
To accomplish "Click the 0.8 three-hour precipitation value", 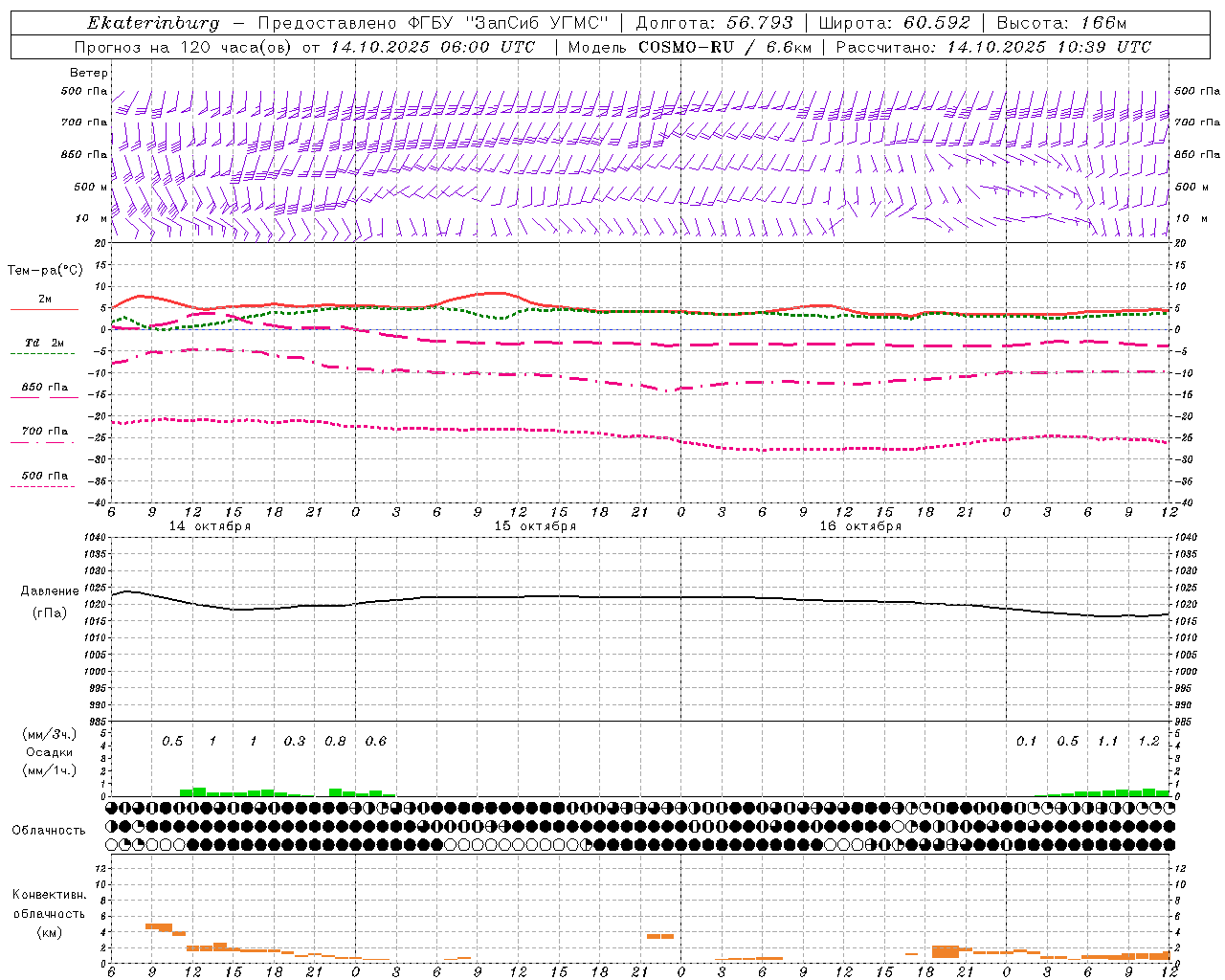I will coord(335,742).
